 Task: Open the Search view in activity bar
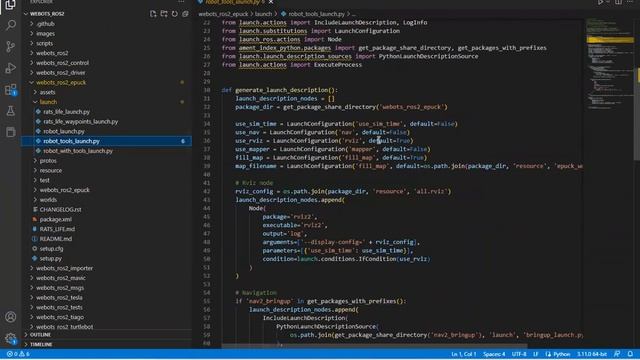coord(11,25)
